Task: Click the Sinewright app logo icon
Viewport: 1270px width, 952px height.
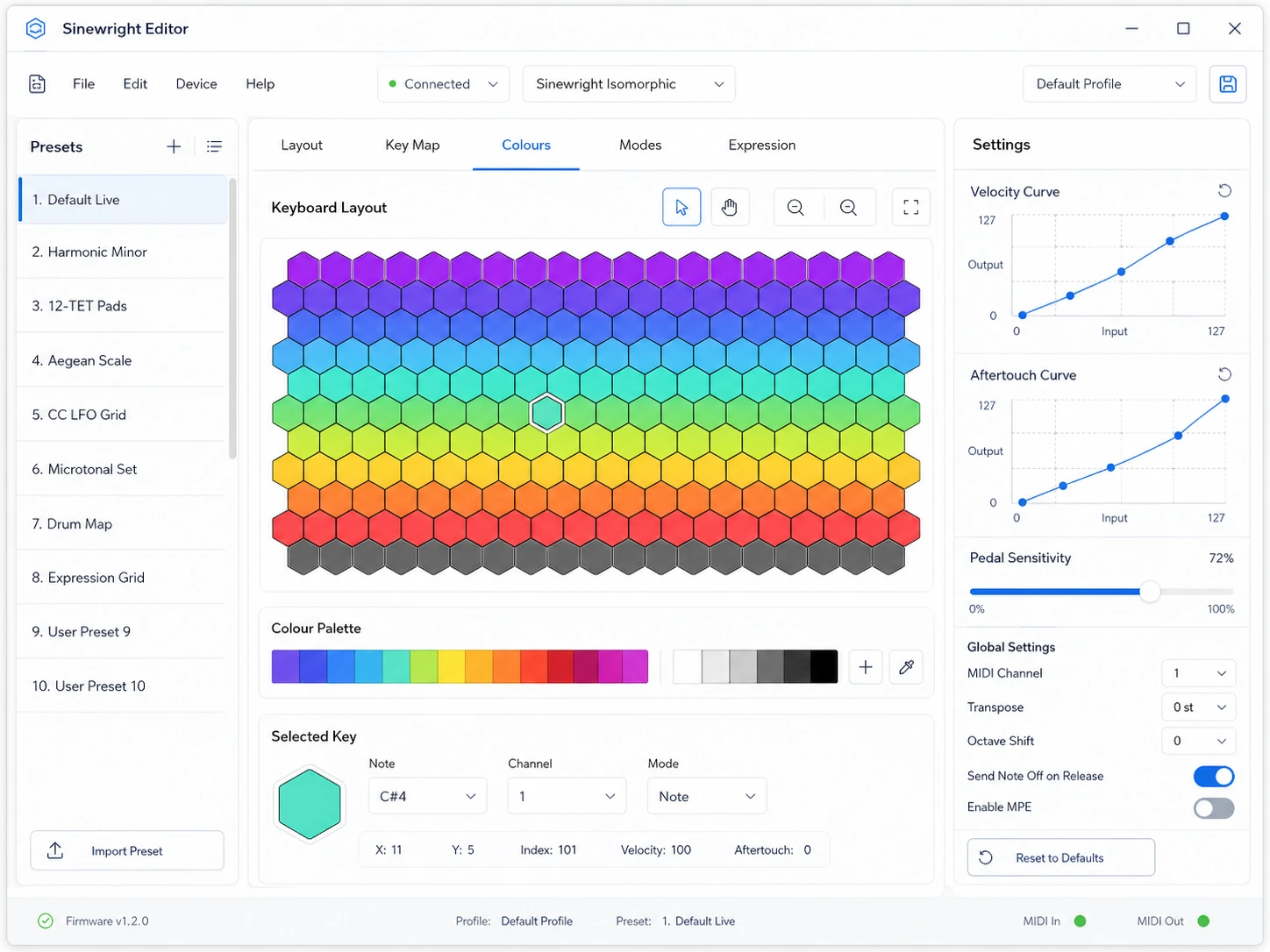Action: [x=35, y=29]
